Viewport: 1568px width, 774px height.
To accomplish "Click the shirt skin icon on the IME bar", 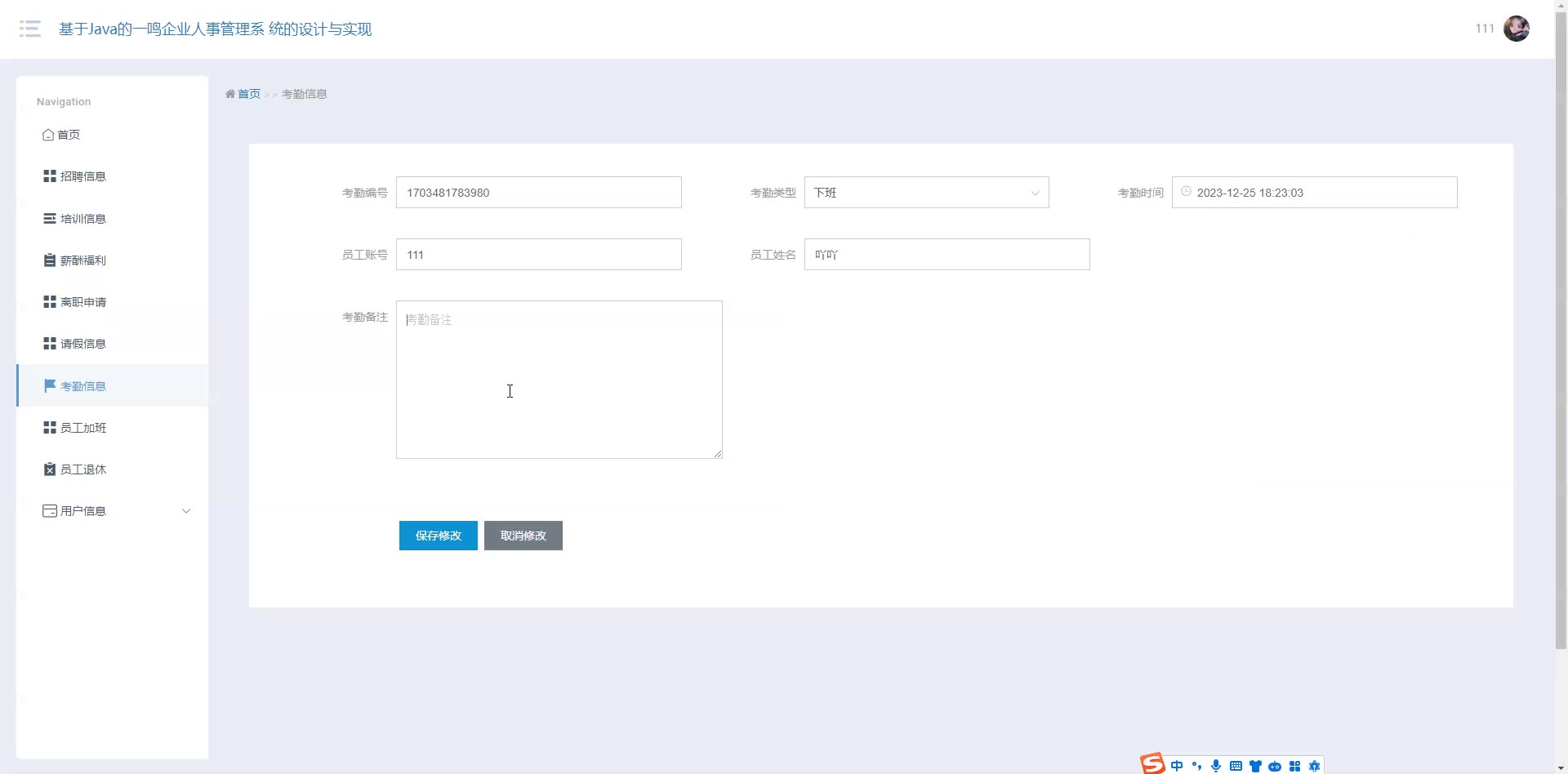I will pos(1255,766).
